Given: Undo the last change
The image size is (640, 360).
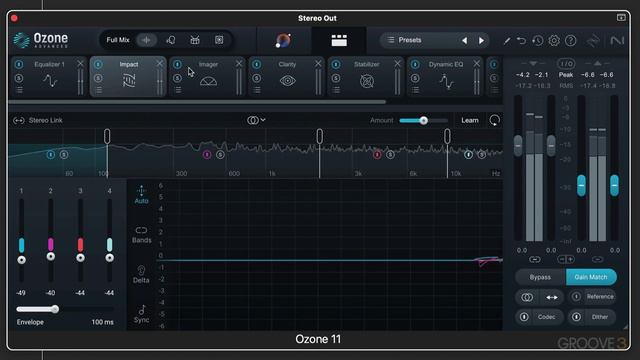Looking at the screenshot, I should 521,40.
